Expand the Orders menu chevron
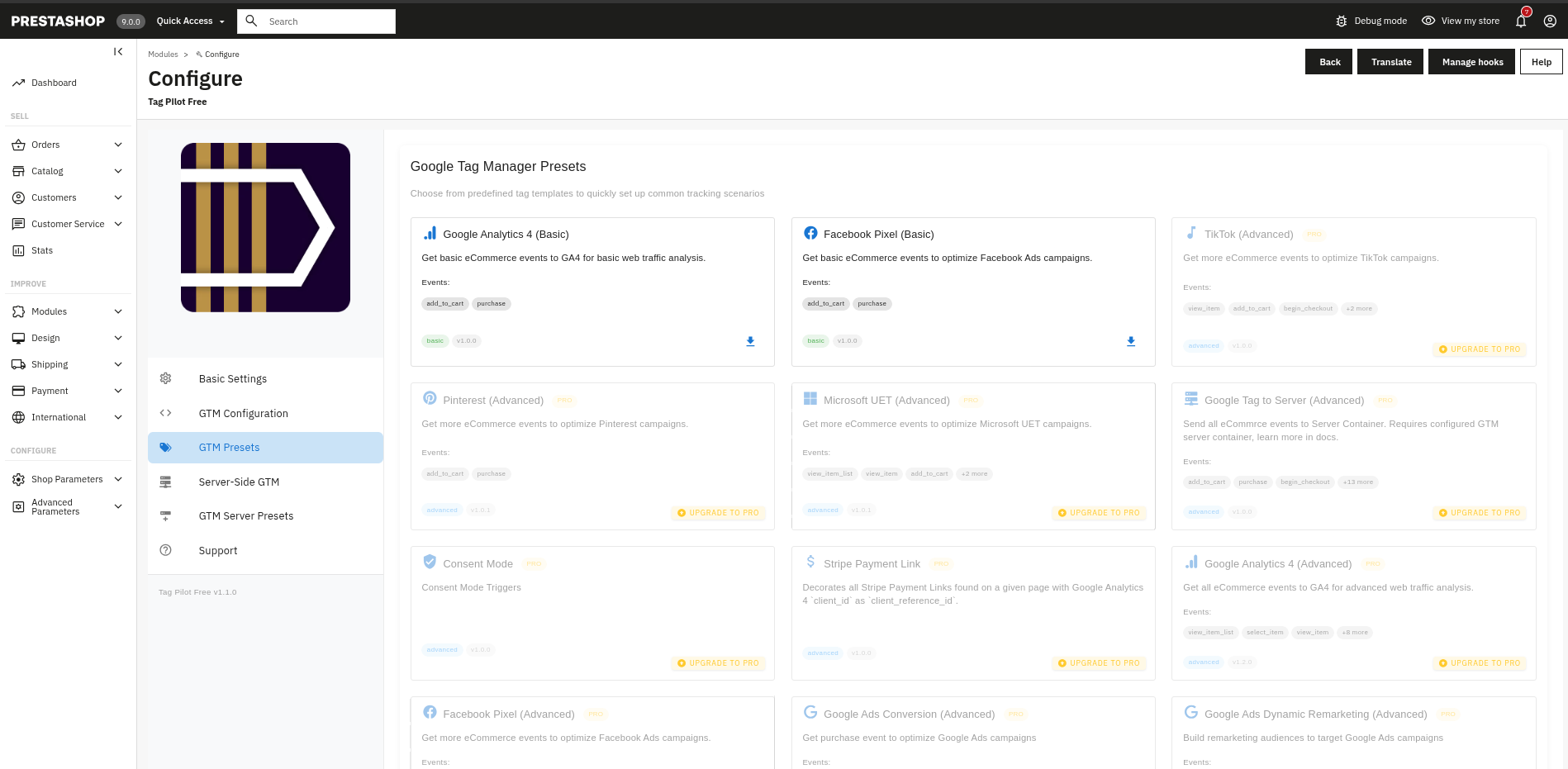The width and height of the screenshot is (1568, 769). (118, 145)
